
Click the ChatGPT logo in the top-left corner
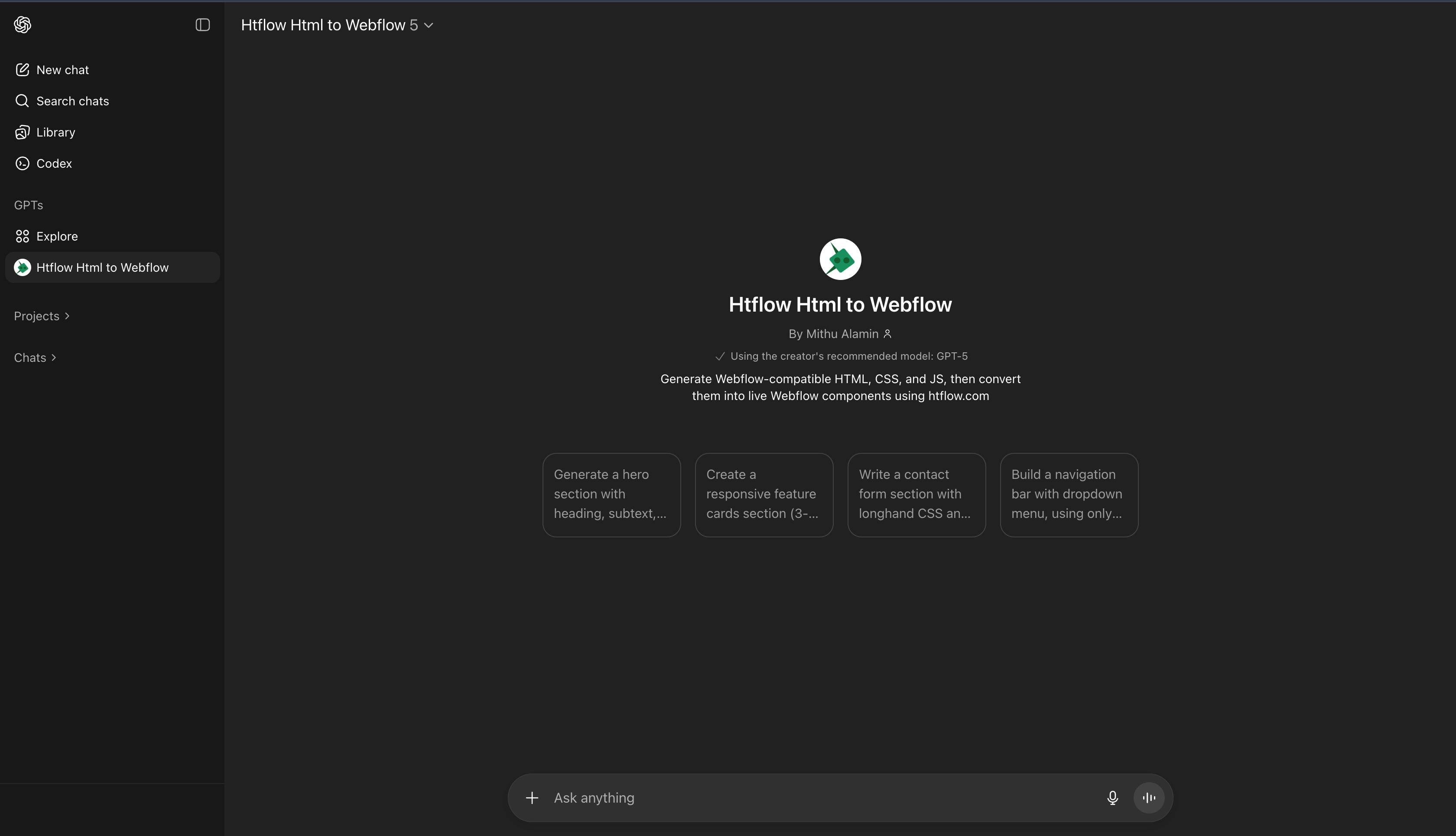pos(23,25)
